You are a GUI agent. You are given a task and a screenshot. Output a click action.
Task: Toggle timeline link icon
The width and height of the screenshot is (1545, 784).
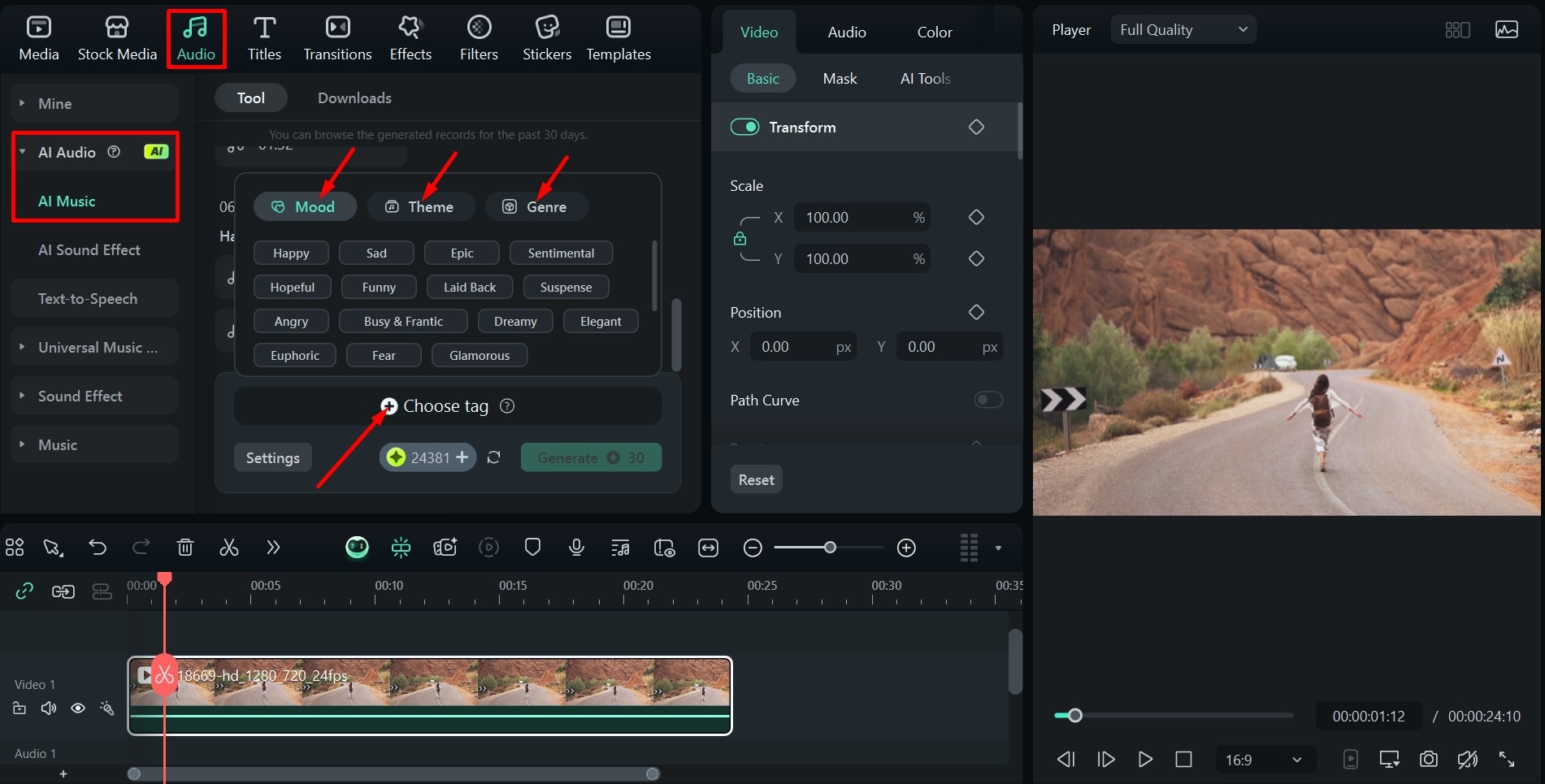click(24, 591)
